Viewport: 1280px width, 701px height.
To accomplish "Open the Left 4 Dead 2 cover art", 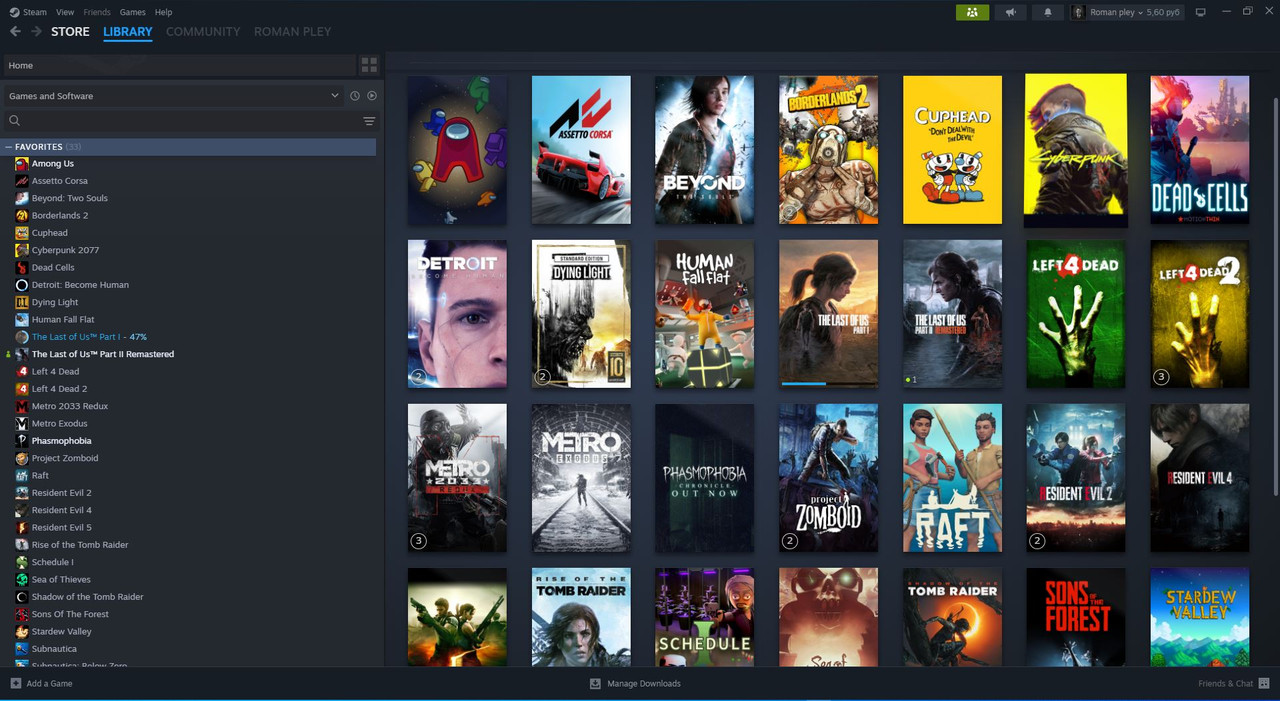I will click(x=1200, y=314).
